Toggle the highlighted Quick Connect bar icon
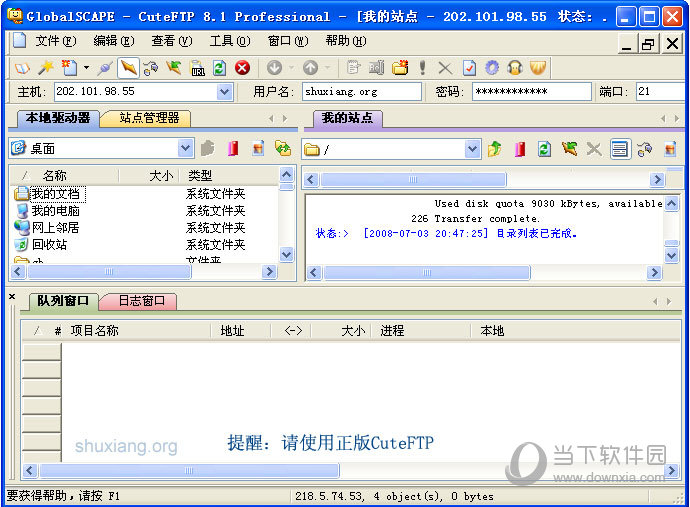Image resolution: width=690 pixels, height=507 pixels. [128, 68]
